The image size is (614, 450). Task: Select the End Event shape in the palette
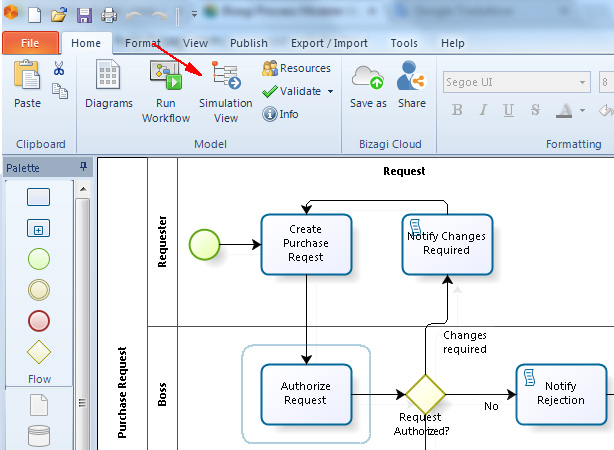click(x=39, y=321)
